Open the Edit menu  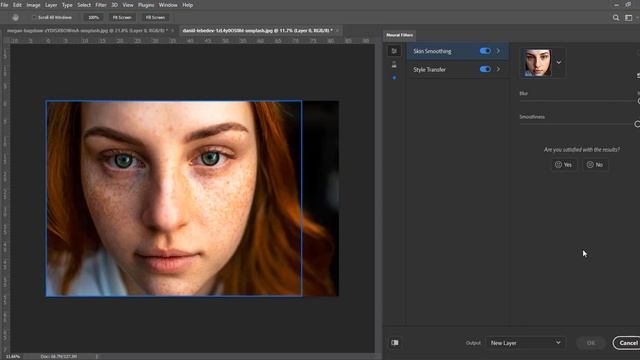tap(17, 5)
